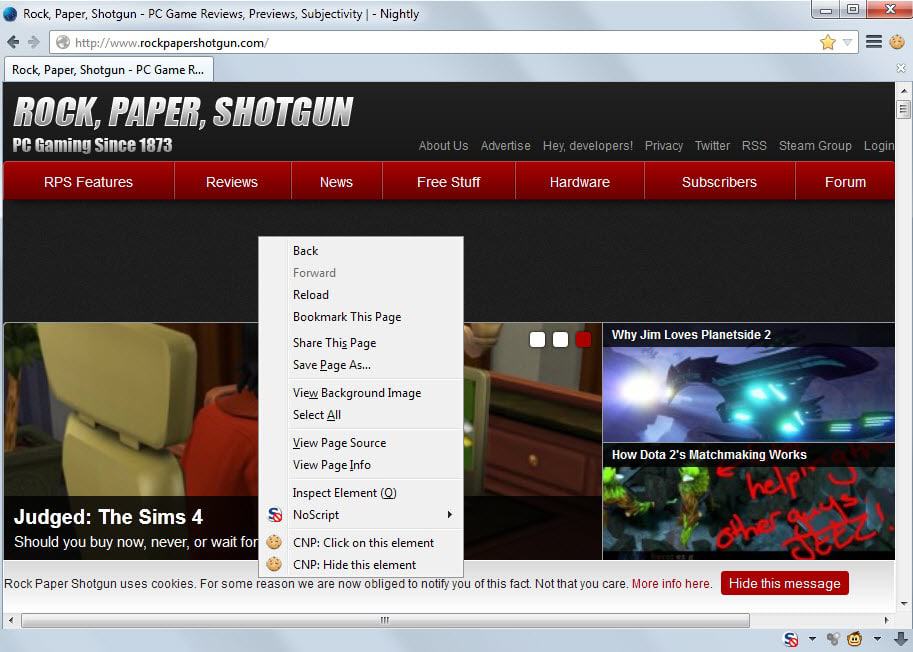This screenshot has width=913, height=652.
Task: Click the horizontal scrollbar left arrow
Action: pyautogui.click(x=11, y=620)
